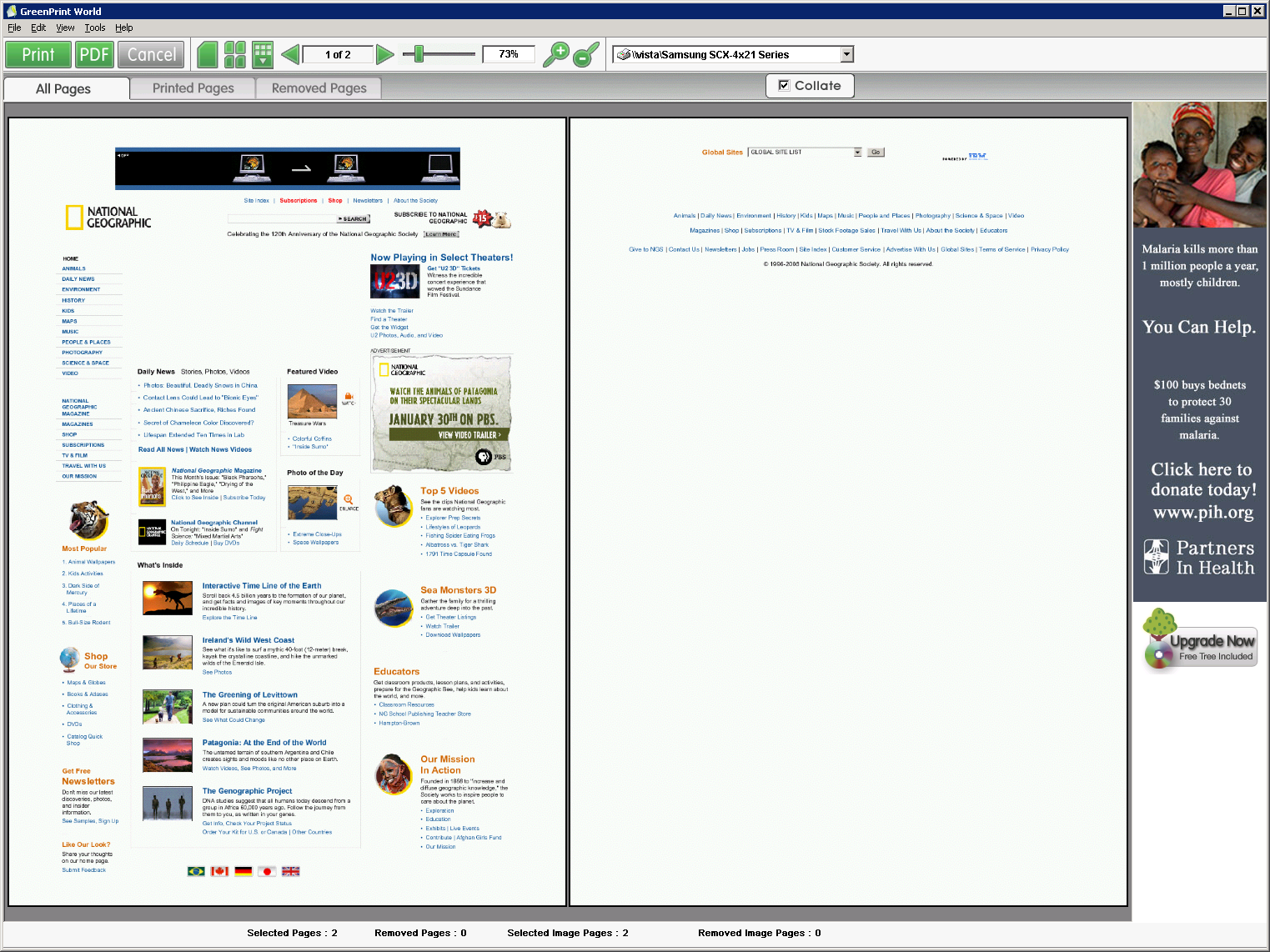
Task: Click the Now Playing in Select Theaters heading
Action: pos(442,258)
